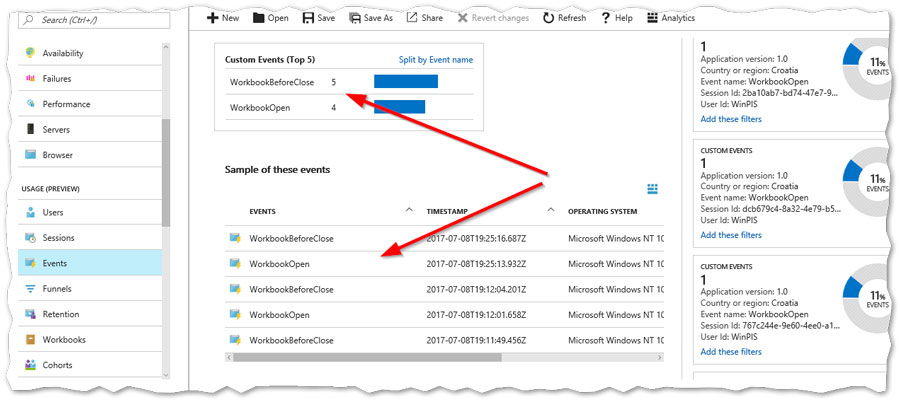The width and height of the screenshot is (900, 401).
Task: Click the blue bar for WorkbookBeforeClose
Action: [x=406, y=81]
